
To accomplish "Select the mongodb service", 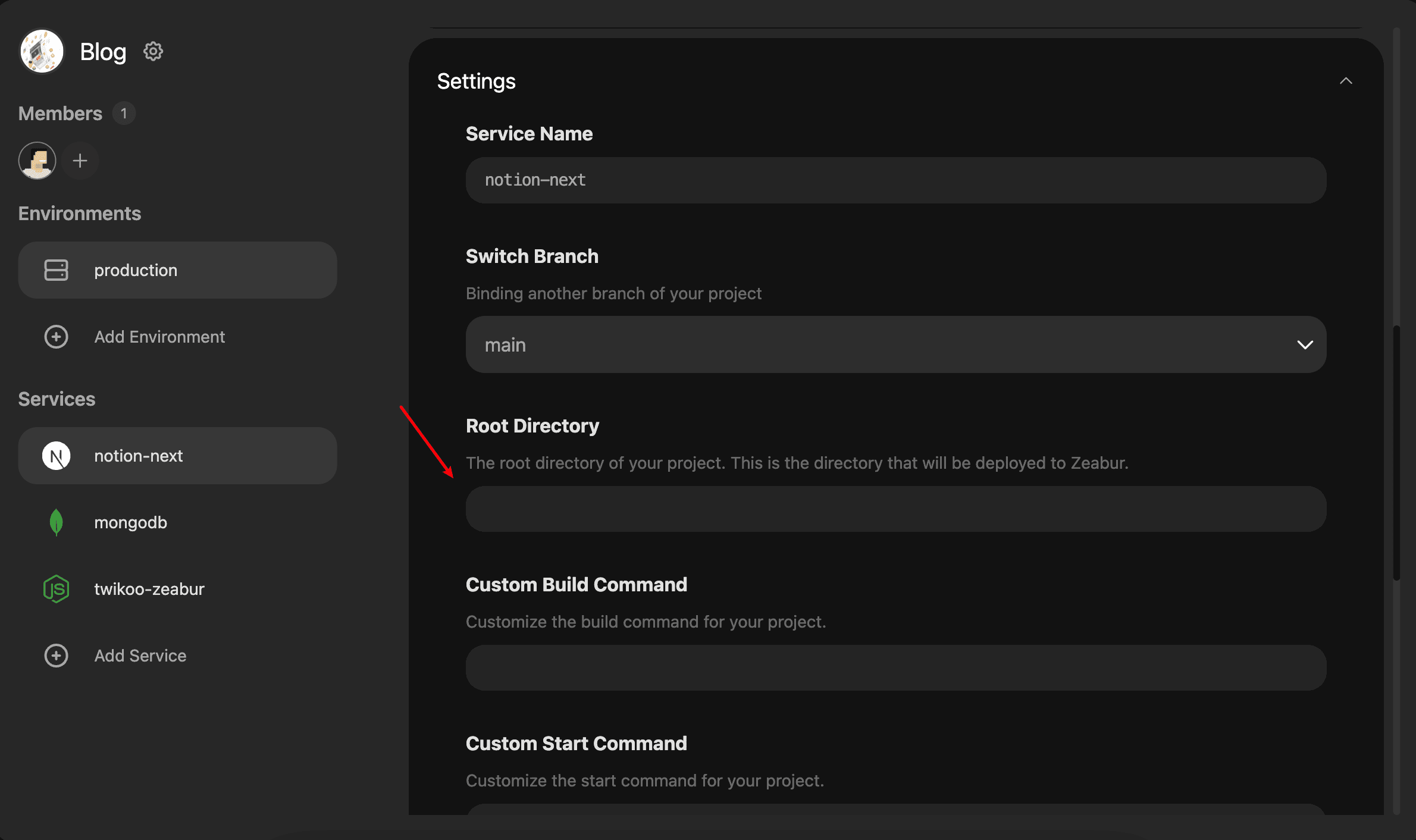I will point(177,522).
